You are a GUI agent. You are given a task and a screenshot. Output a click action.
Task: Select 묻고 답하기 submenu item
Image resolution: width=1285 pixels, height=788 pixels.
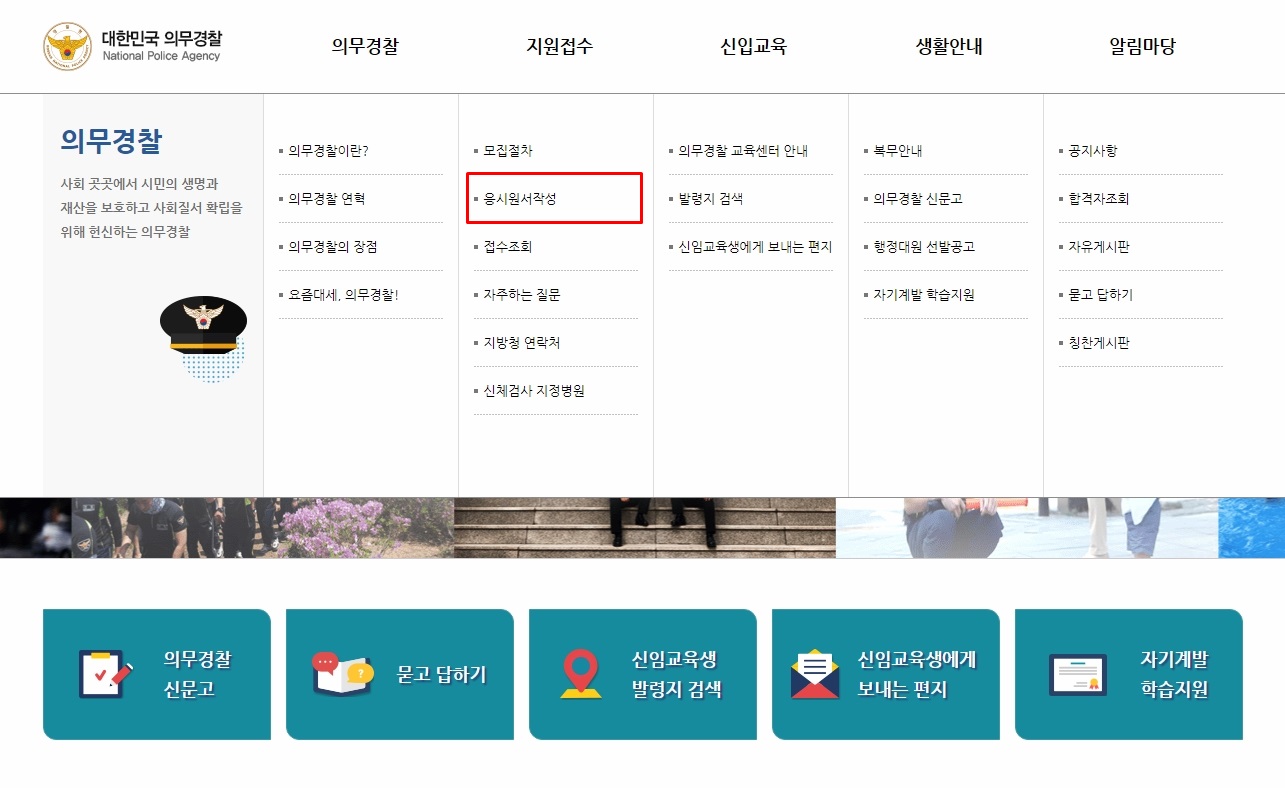tap(1101, 295)
